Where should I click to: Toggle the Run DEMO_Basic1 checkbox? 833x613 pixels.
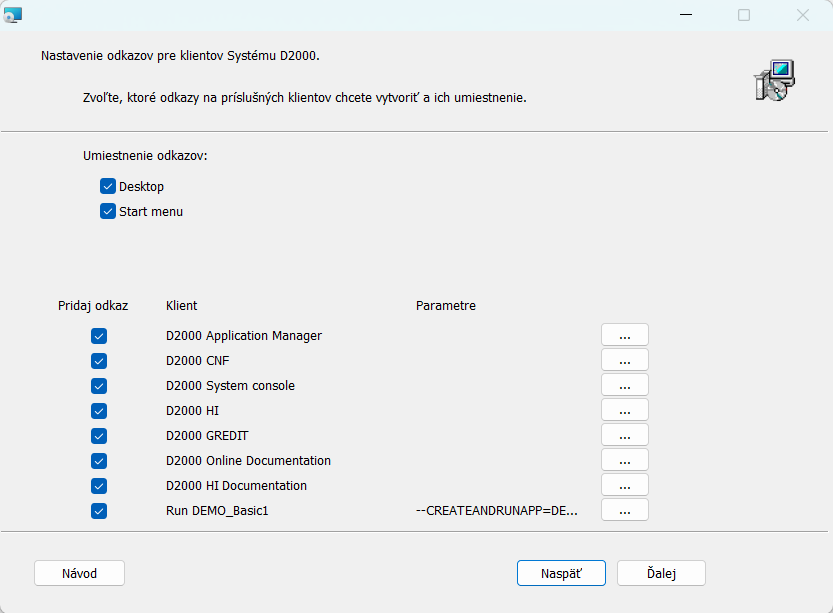click(99, 511)
